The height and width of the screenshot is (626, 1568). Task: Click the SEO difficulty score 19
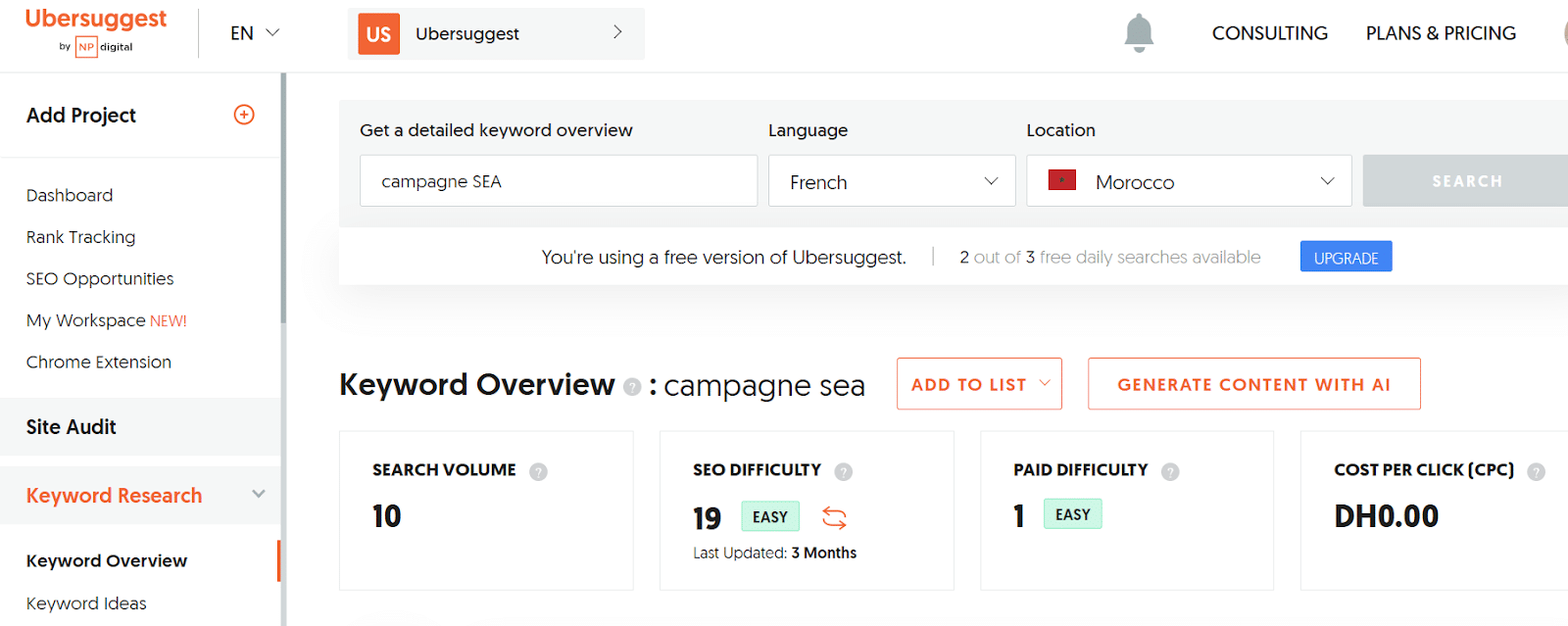(707, 518)
